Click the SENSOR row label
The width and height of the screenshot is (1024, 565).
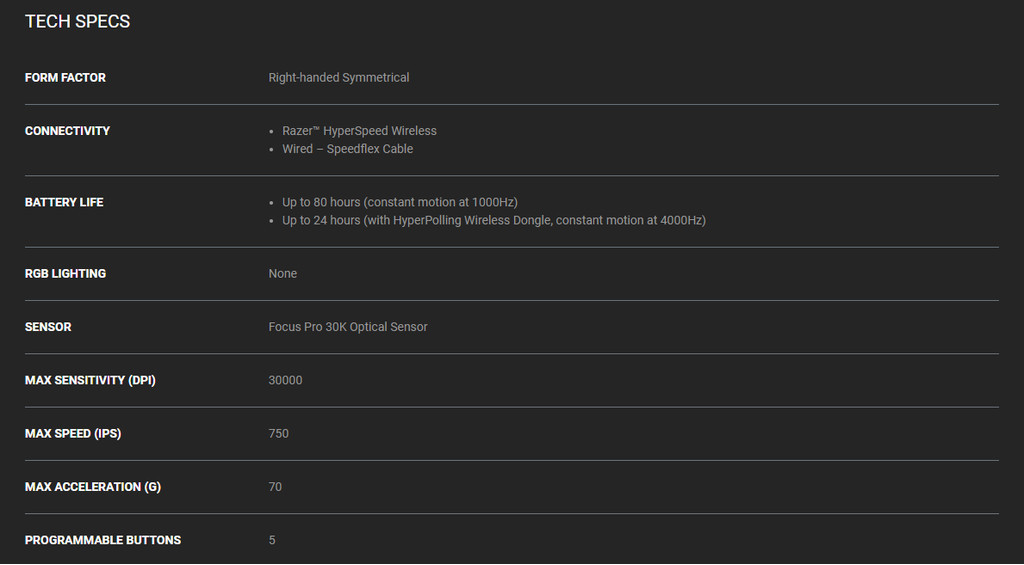[x=48, y=327]
